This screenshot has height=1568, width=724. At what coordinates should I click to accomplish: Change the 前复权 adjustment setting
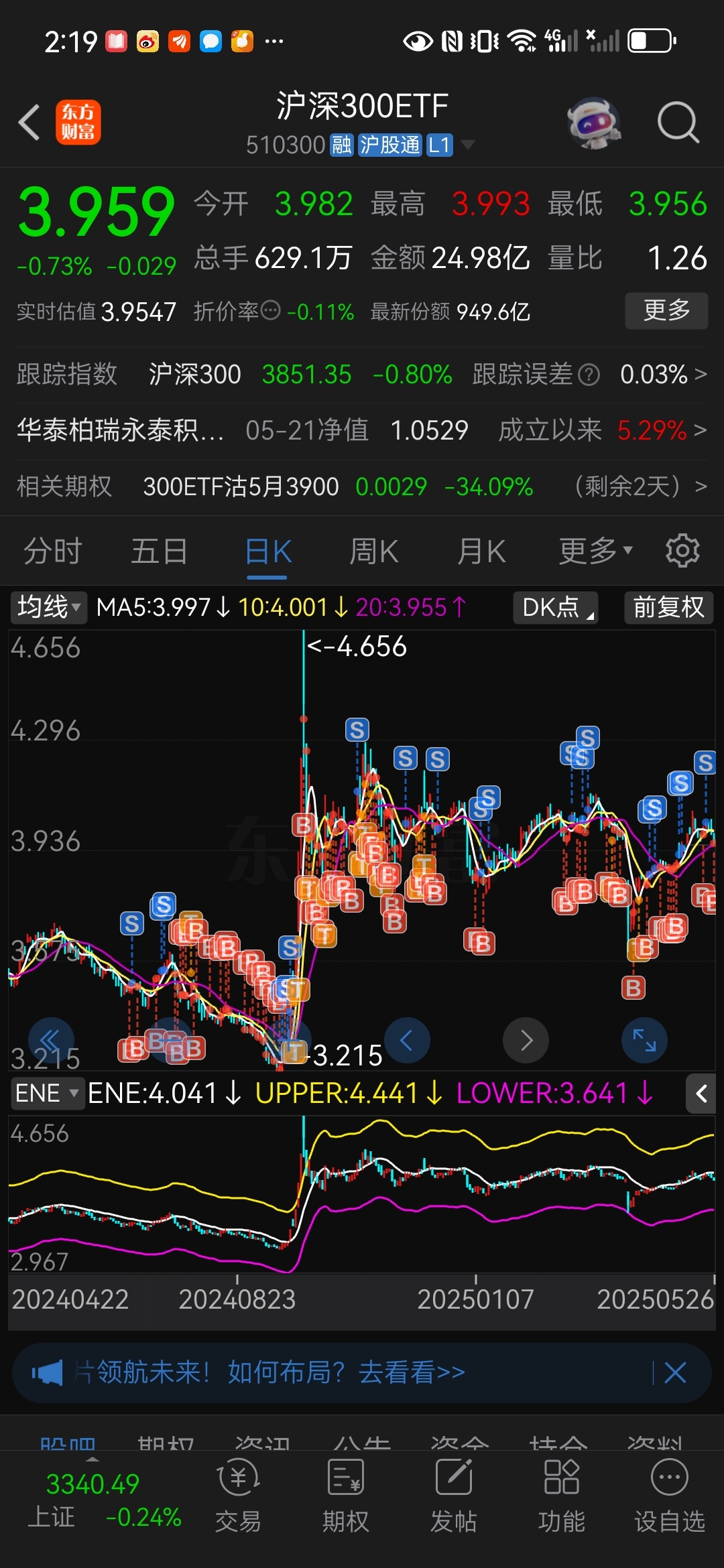[x=668, y=607]
